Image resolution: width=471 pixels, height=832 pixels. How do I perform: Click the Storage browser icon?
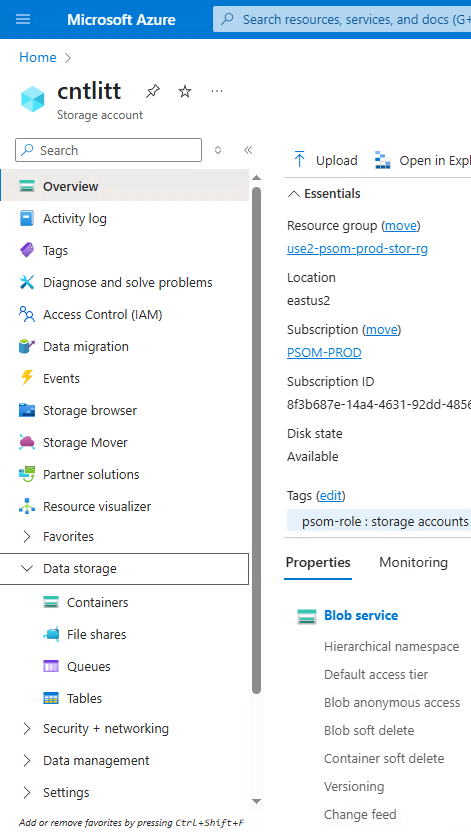coord(27,410)
